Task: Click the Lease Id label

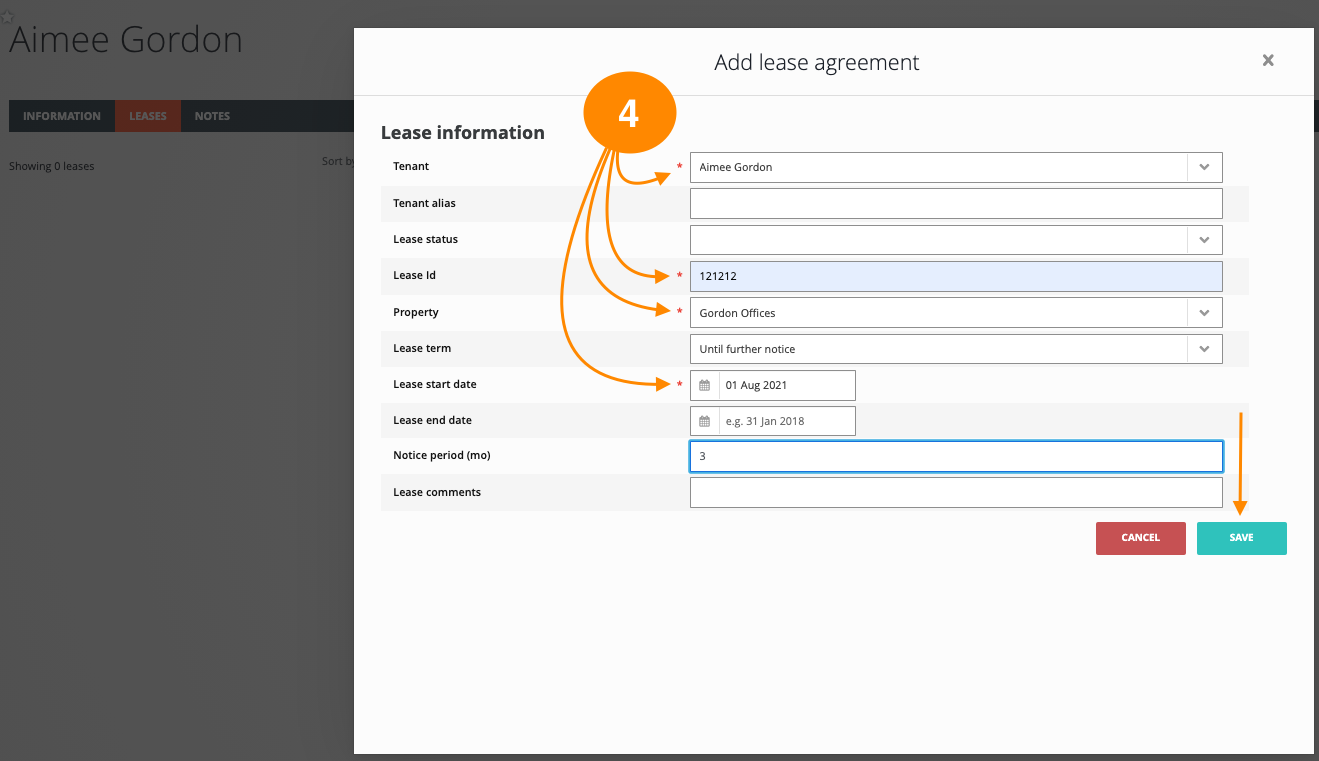Action: point(415,275)
